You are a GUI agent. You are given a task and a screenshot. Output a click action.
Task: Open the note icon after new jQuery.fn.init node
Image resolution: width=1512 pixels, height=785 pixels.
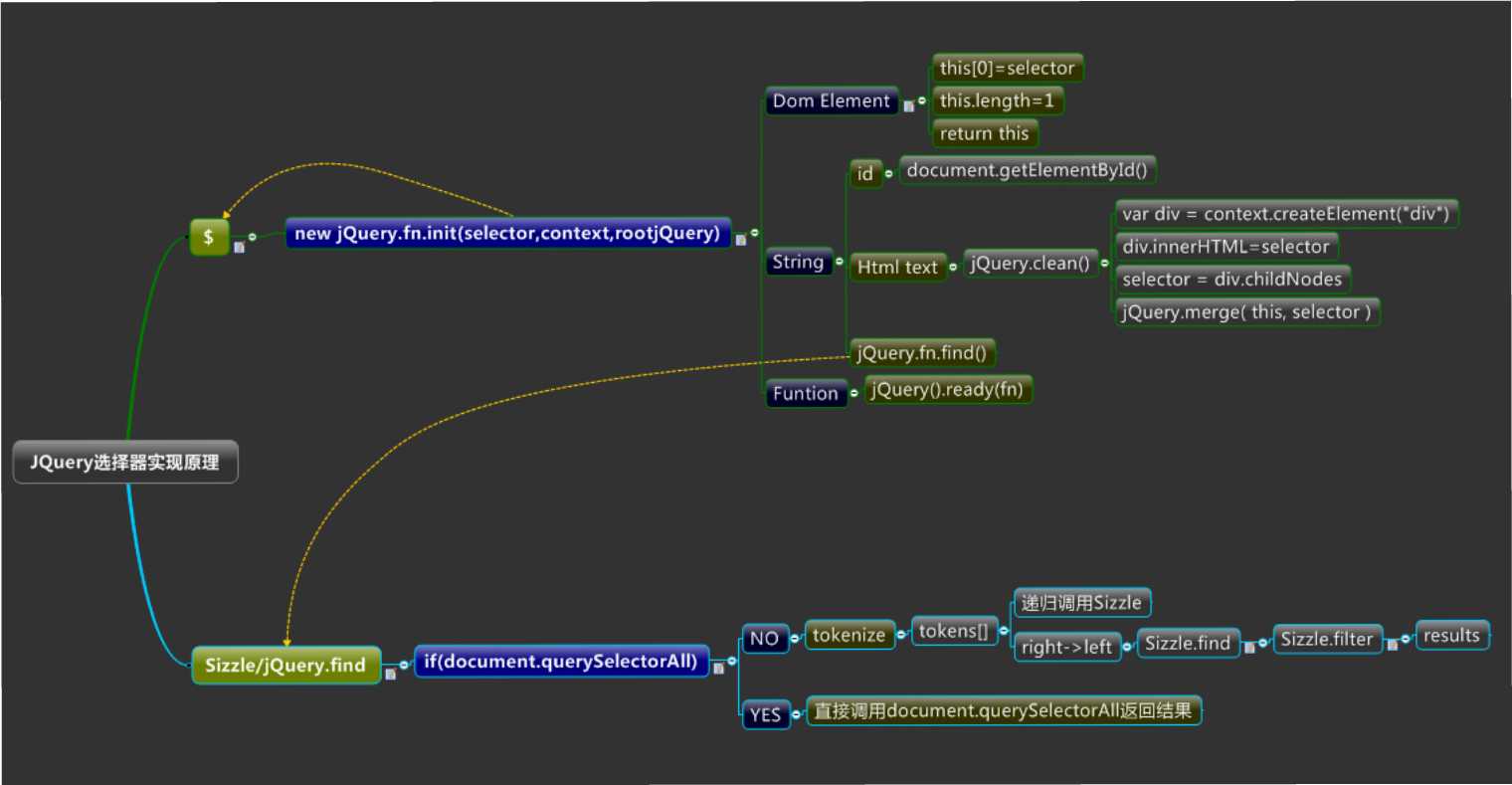[741, 240]
